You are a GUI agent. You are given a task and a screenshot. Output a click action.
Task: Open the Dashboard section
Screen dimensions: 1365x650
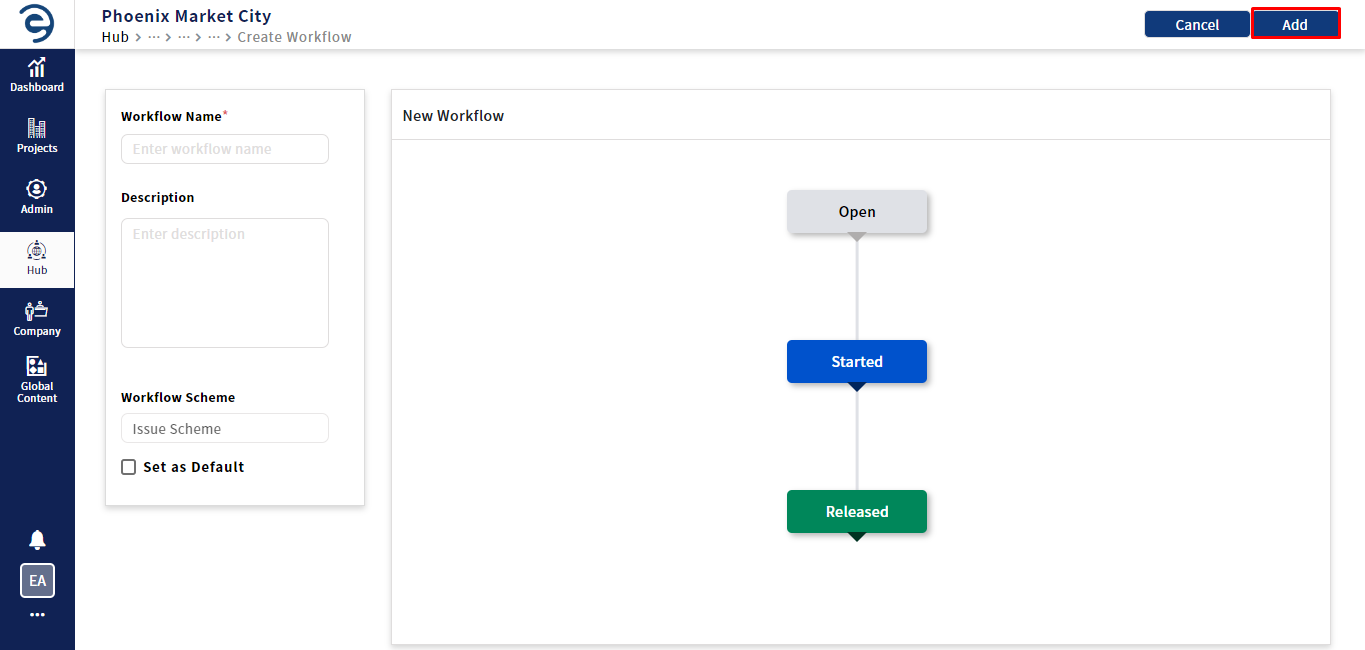(x=37, y=75)
